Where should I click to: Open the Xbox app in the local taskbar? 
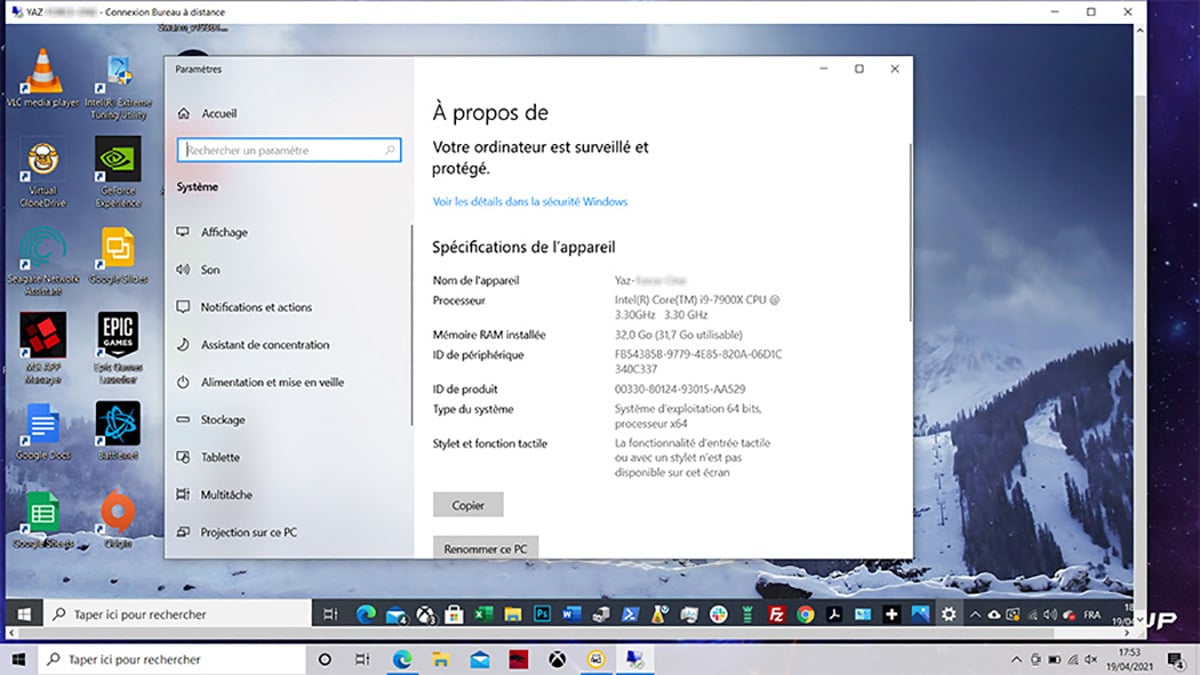[x=556, y=660]
